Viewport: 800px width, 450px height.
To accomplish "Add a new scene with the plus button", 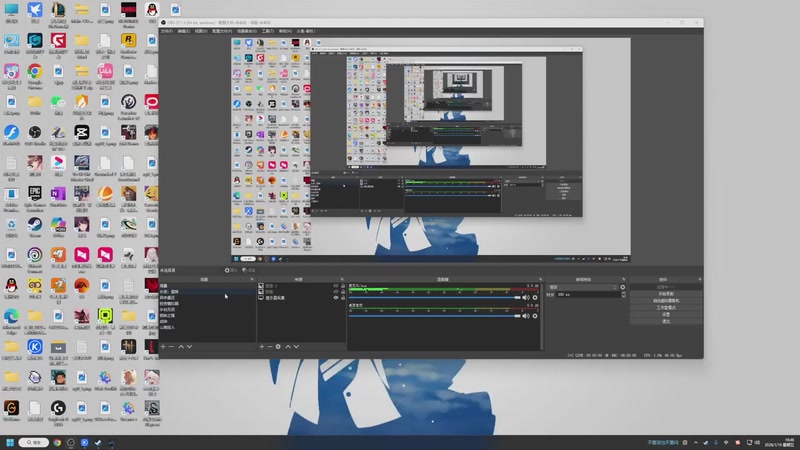I will (x=163, y=346).
